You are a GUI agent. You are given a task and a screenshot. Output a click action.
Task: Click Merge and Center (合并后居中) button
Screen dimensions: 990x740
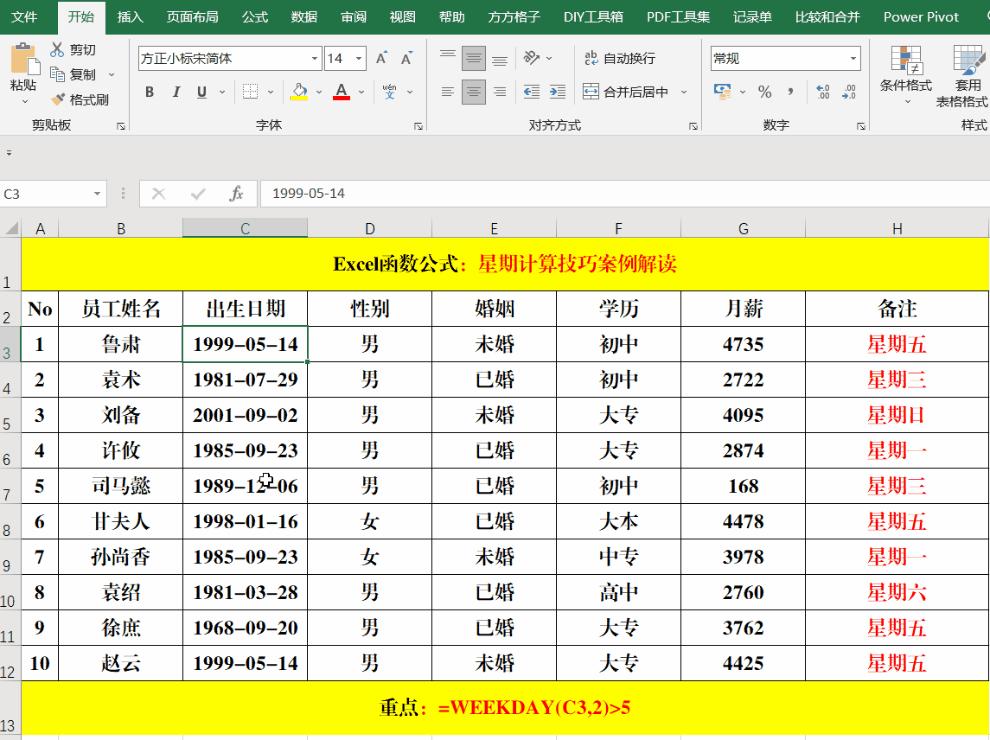(626, 92)
